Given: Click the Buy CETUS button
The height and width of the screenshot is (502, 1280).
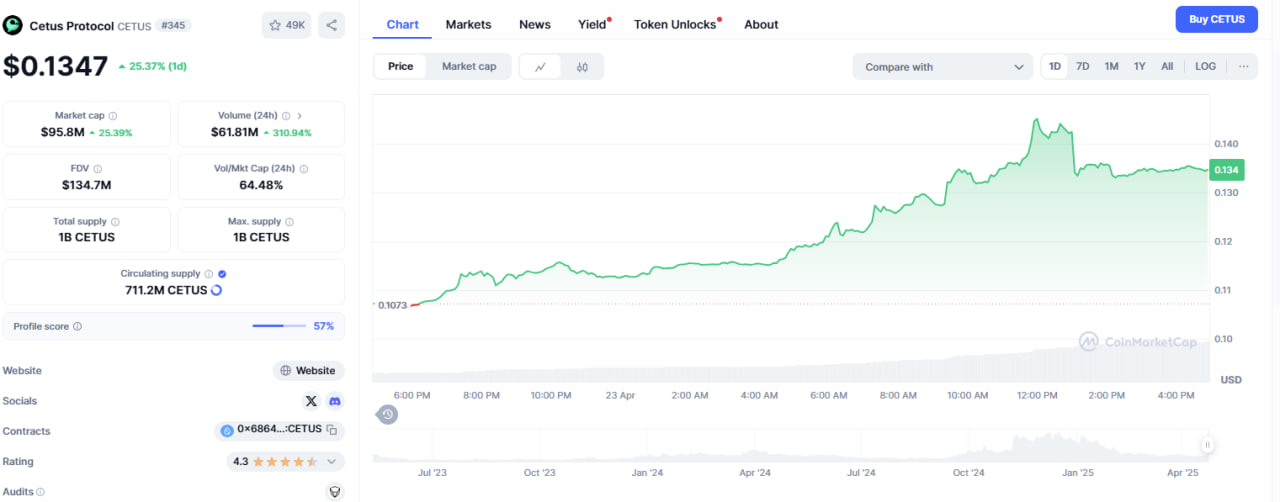Looking at the screenshot, I should [x=1216, y=19].
